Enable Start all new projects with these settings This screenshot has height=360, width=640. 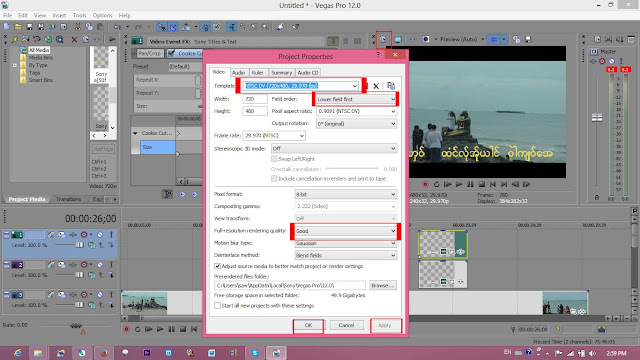(x=217, y=305)
